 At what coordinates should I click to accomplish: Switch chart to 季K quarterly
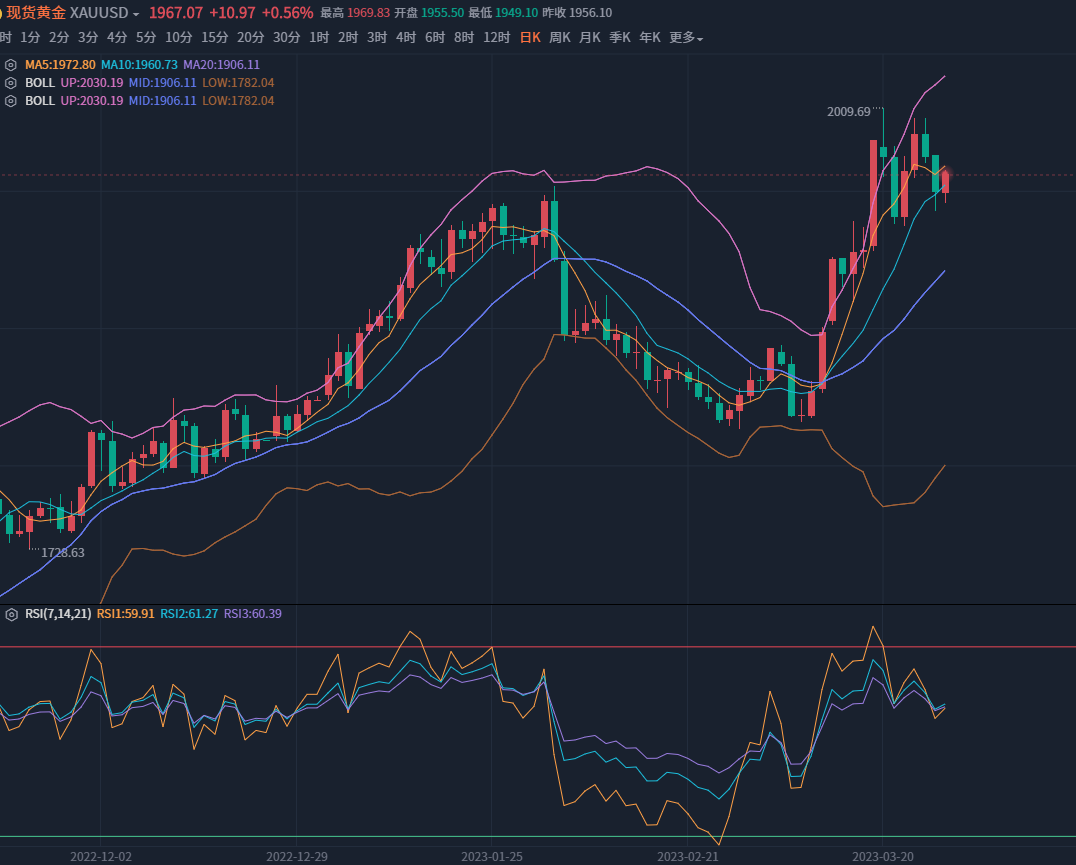click(x=620, y=38)
